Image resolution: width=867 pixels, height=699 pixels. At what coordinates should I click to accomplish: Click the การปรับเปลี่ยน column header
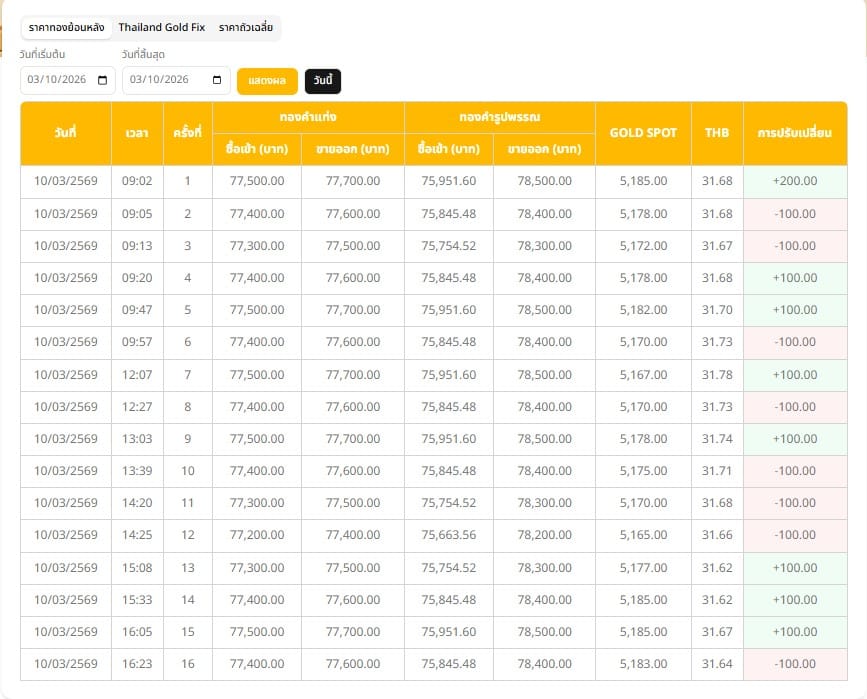pyautogui.click(x=796, y=132)
